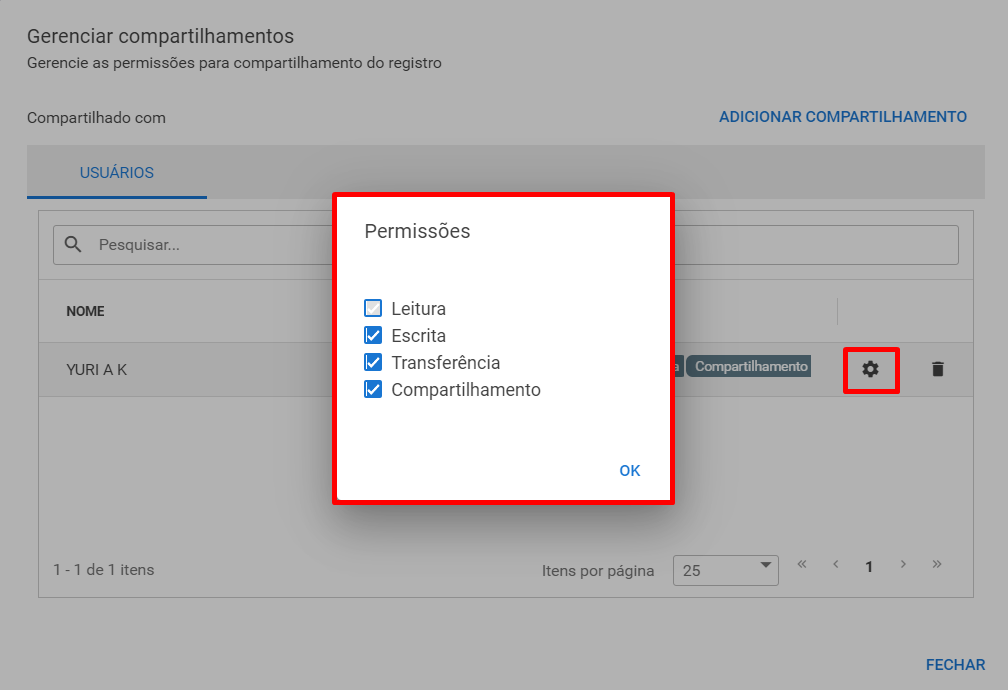Image resolution: width=1008 pixels, height=690 pixels.
Task: Delete YURI A K share with trash icon
Action: pyautogui.click(x=938, y=369)
